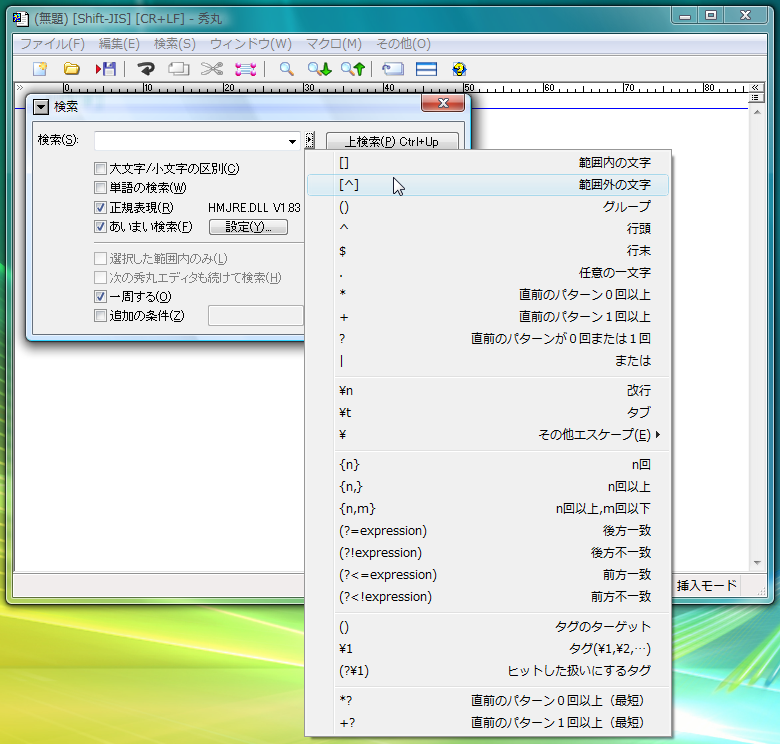Click the Undo curved arrow icon
The width and height of the screenshot is (780, 744).
(146, 69)
